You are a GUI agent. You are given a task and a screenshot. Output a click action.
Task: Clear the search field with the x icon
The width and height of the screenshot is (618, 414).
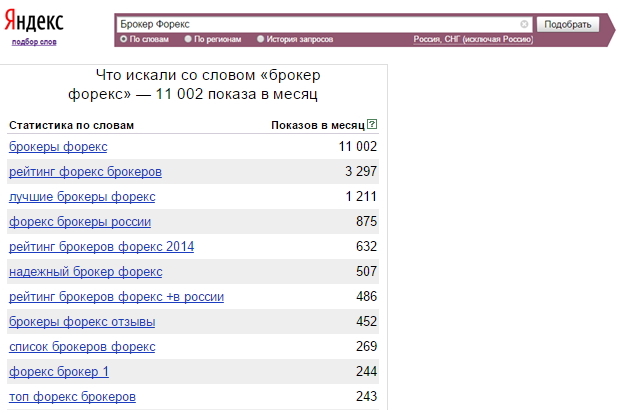(524, 23)
